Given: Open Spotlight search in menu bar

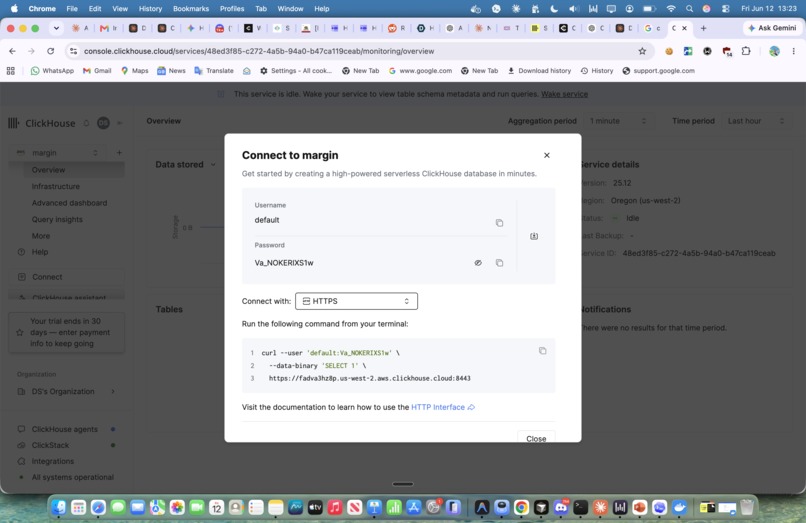Looking at the screenshot, I should pos(689,9).
